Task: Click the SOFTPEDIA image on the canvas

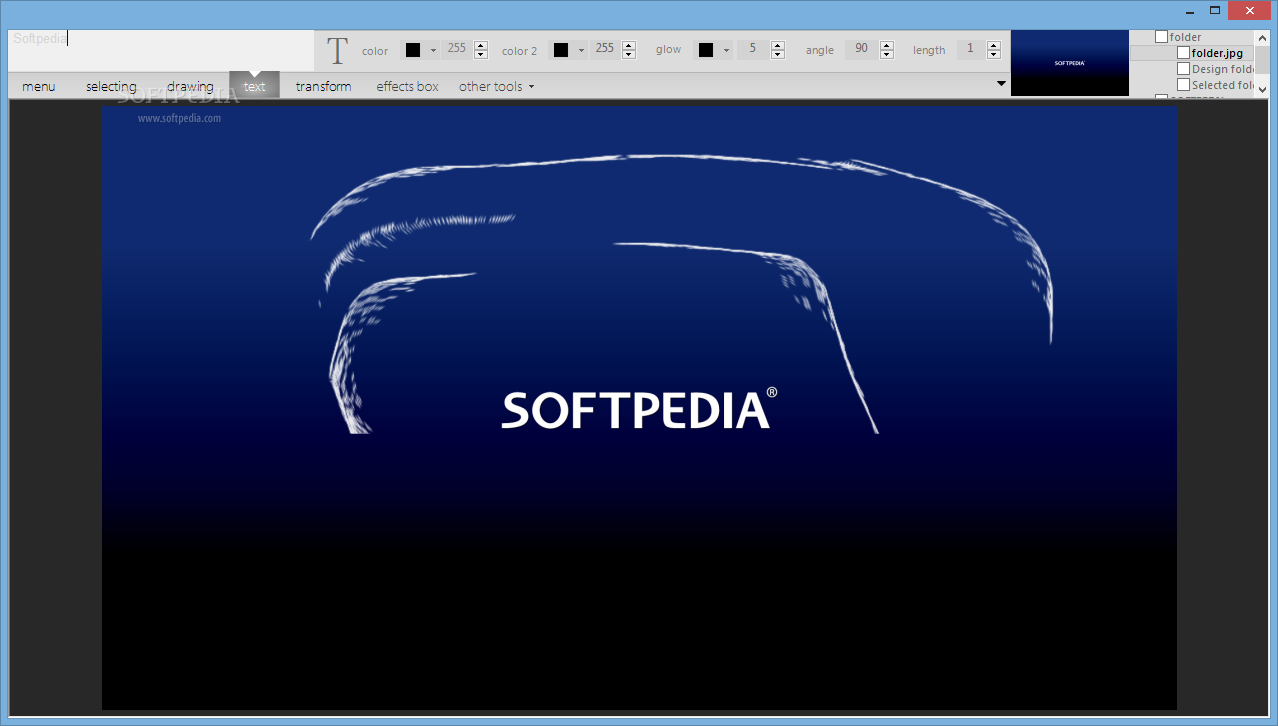Action: tap(639, 407)
